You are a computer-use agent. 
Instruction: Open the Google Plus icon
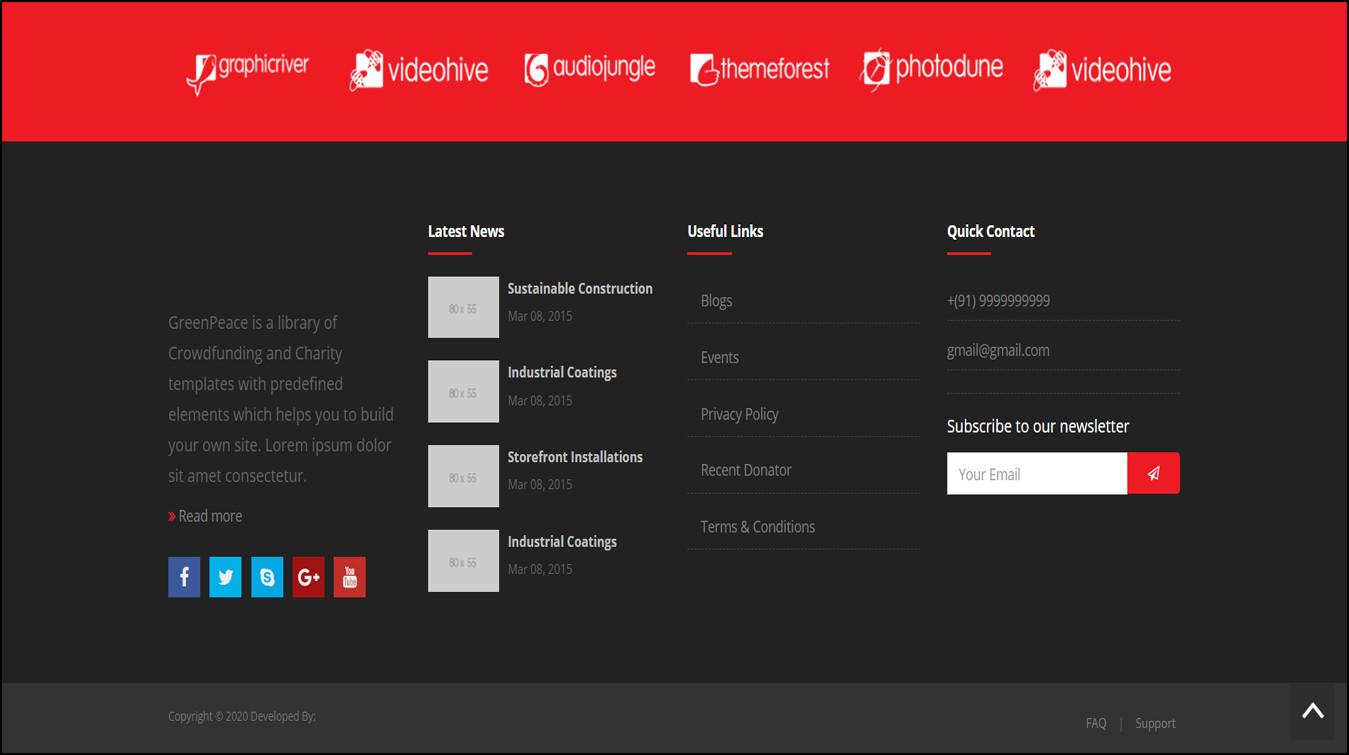pyautogui.click(x=308, y=577)
